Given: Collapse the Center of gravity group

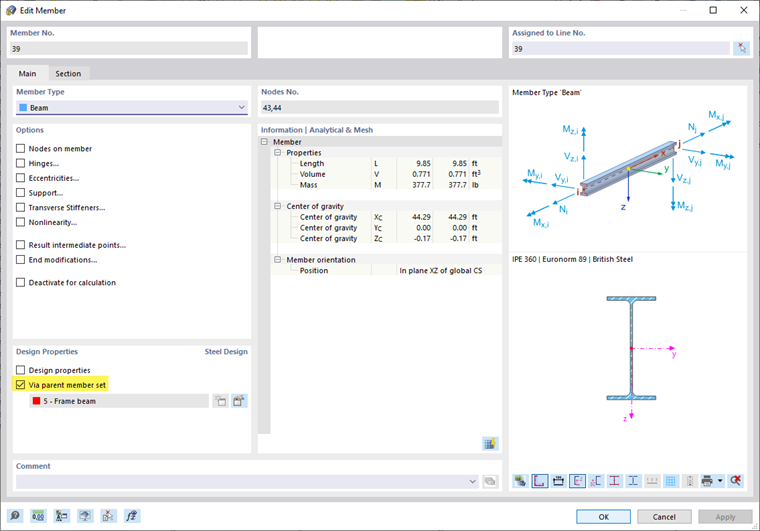Looking at the screenshot, I should click(x=278, y=206).
